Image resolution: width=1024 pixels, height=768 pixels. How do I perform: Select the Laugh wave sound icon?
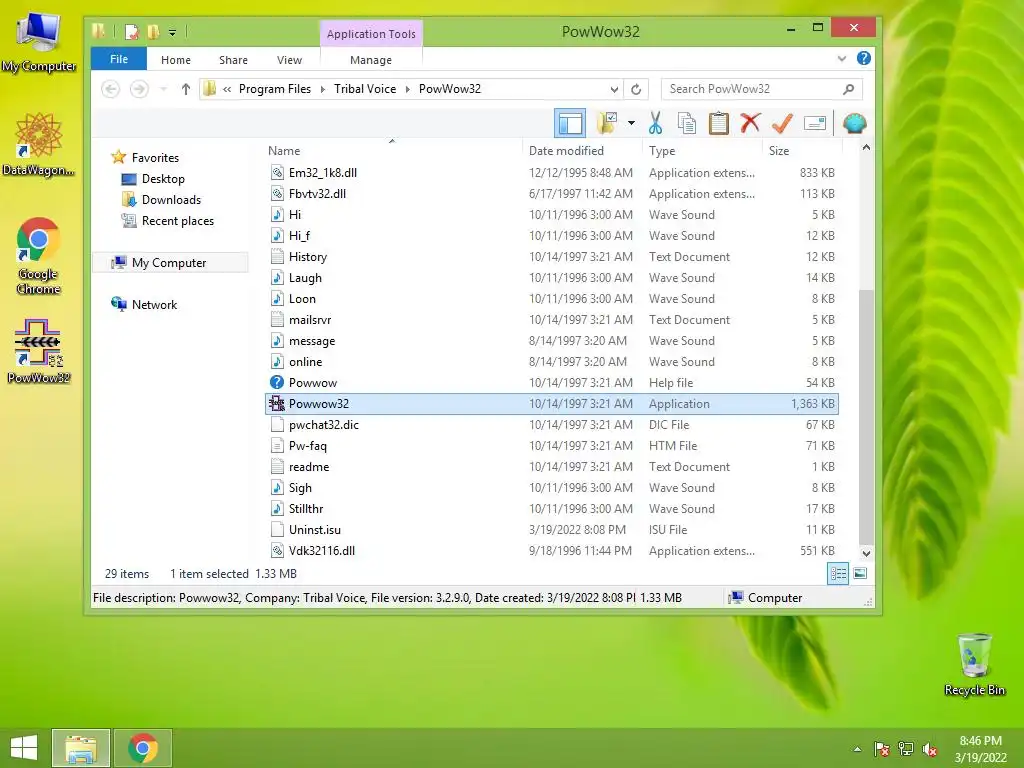click(277, 278)
